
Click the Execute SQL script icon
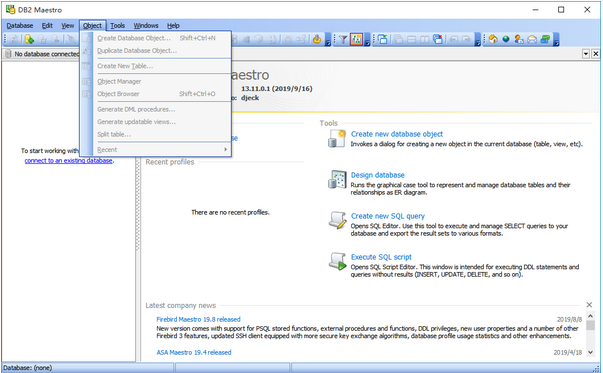(338, 261)
